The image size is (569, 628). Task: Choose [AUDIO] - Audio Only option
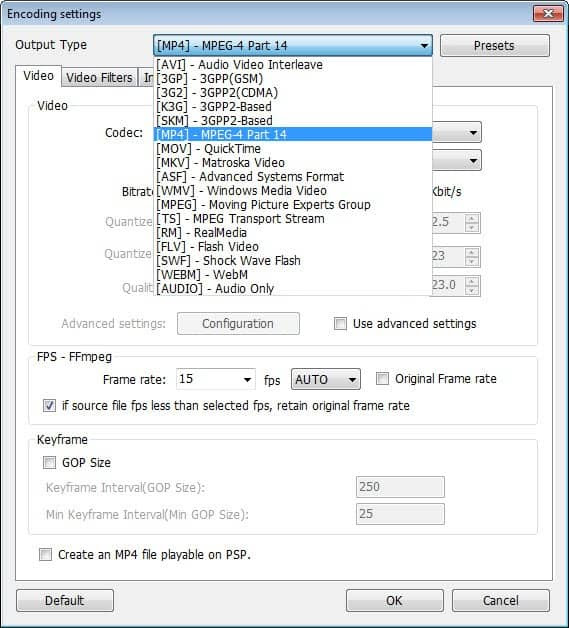tap(293, 289)
